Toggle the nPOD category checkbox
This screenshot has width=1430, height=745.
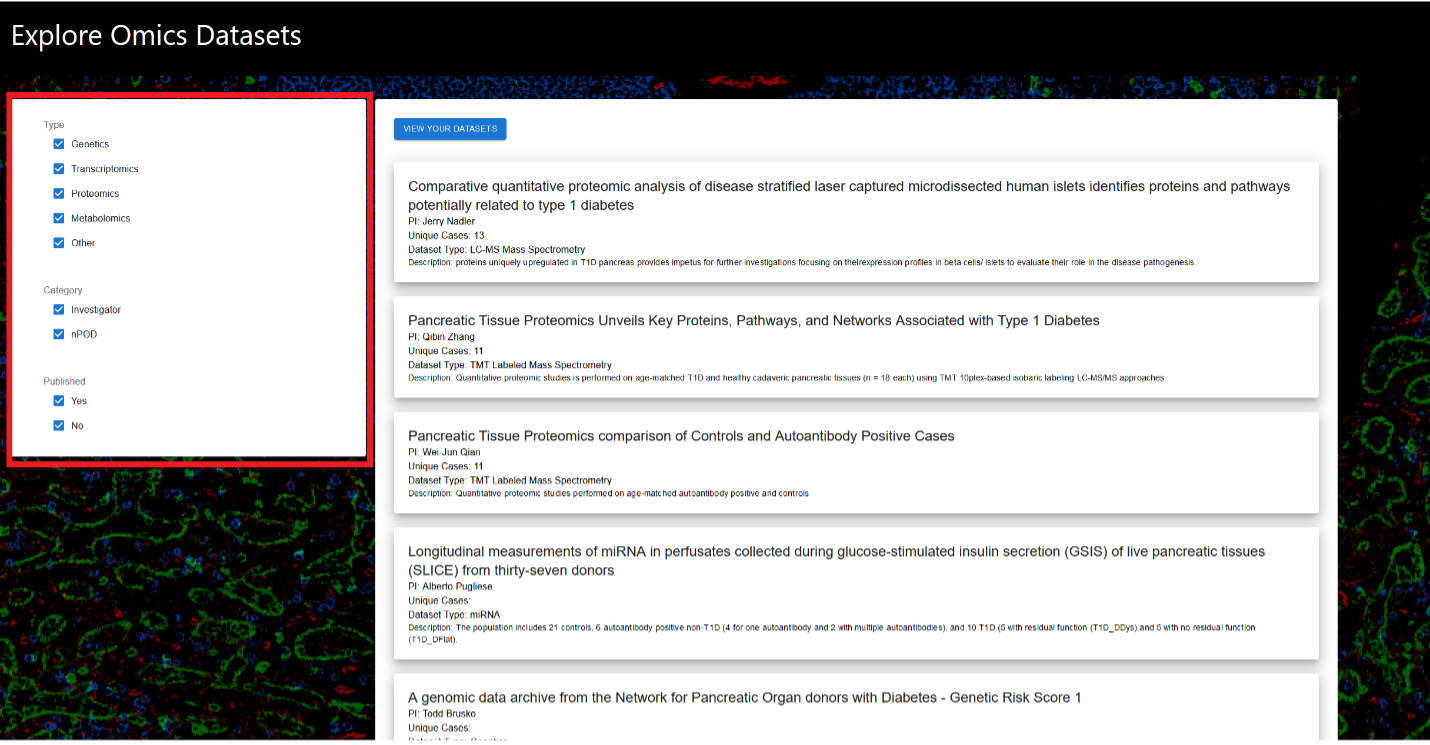click(x=59, y=335)
